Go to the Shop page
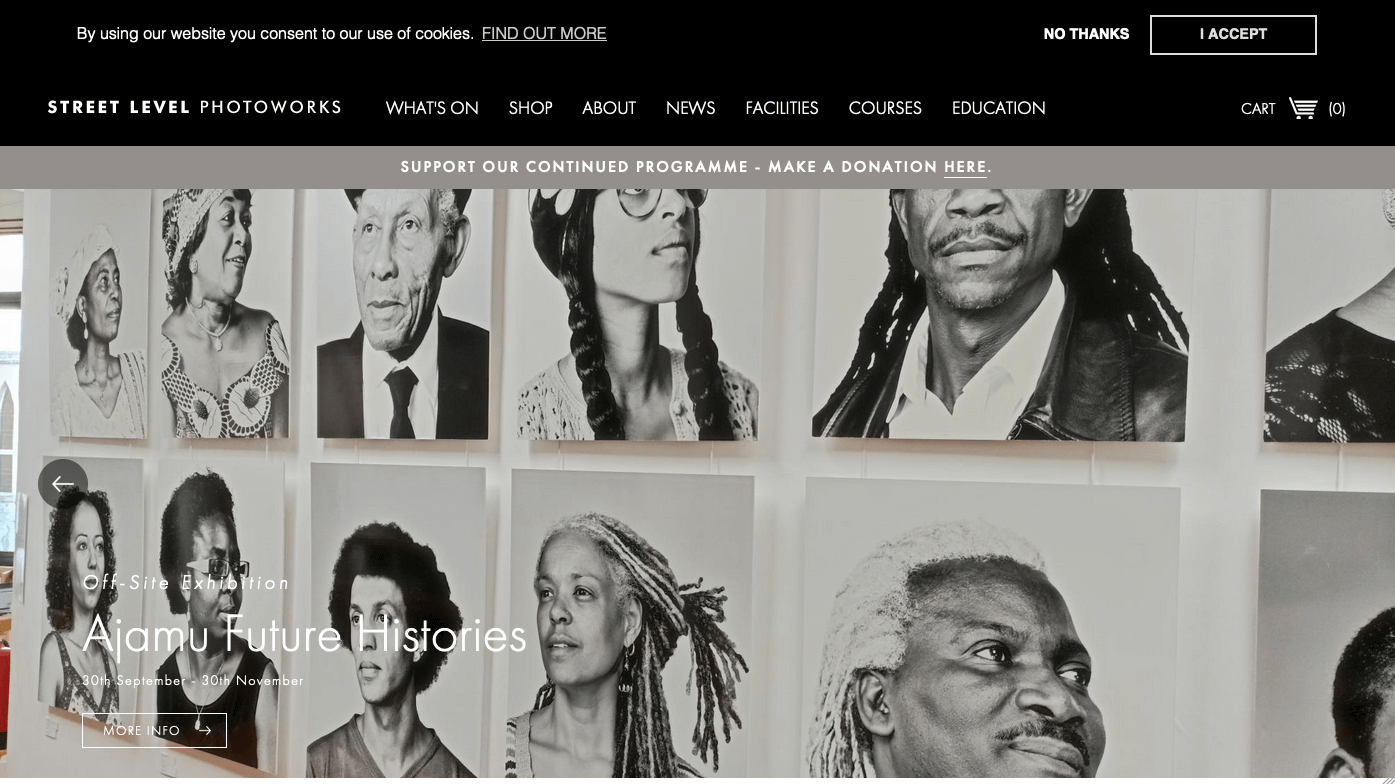The image size is (1395, 784). coord(530,108)
